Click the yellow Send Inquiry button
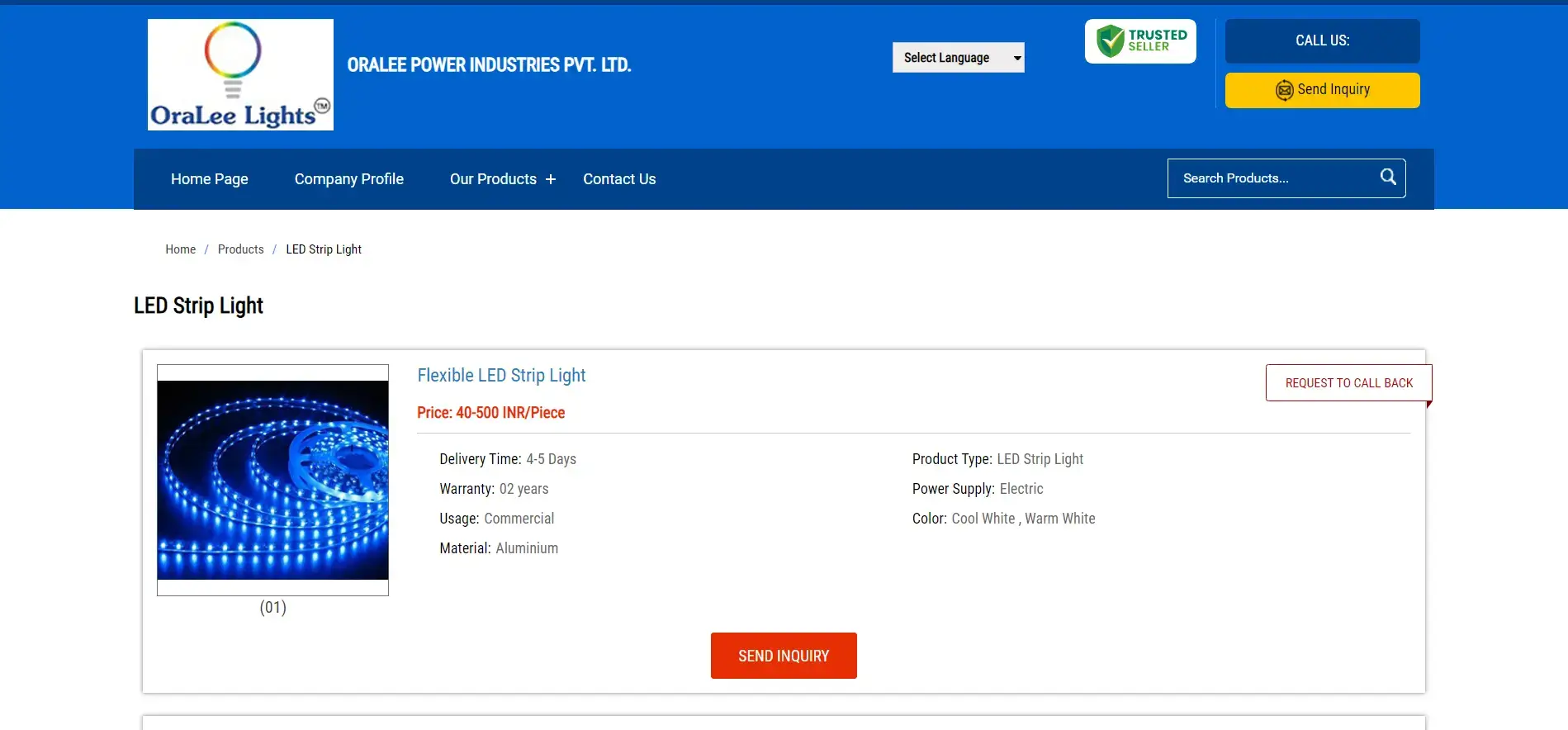 [x=1322, y=90]
